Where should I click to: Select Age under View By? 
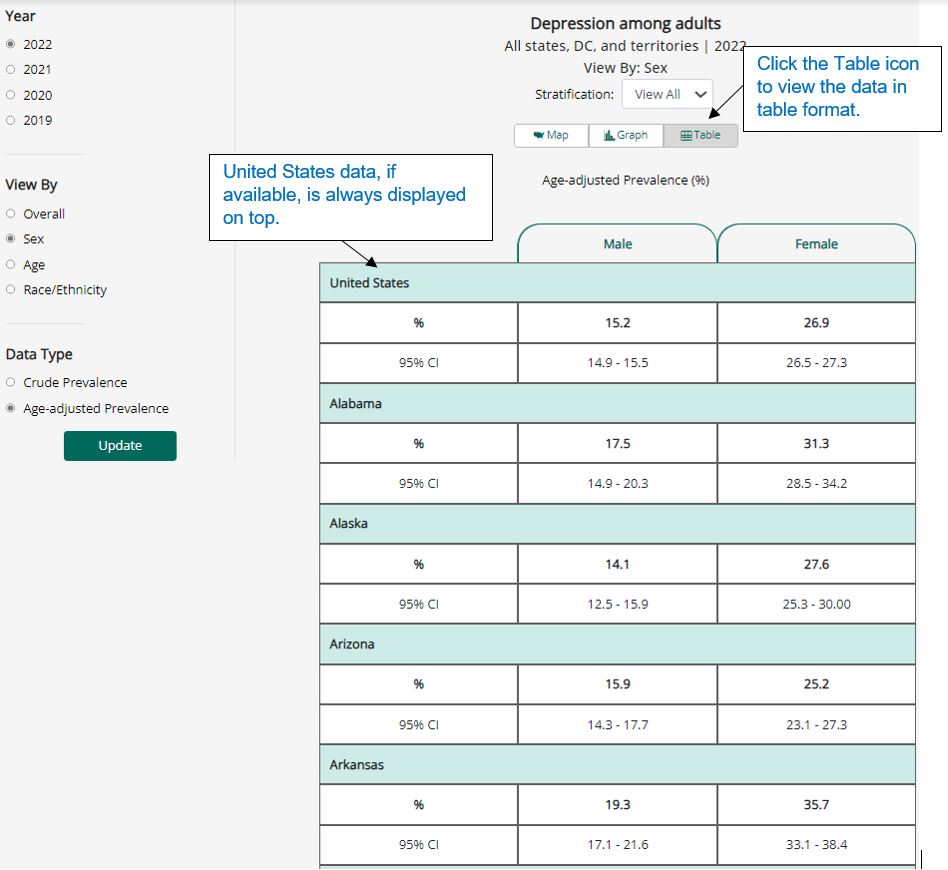(x=10, y=264)
